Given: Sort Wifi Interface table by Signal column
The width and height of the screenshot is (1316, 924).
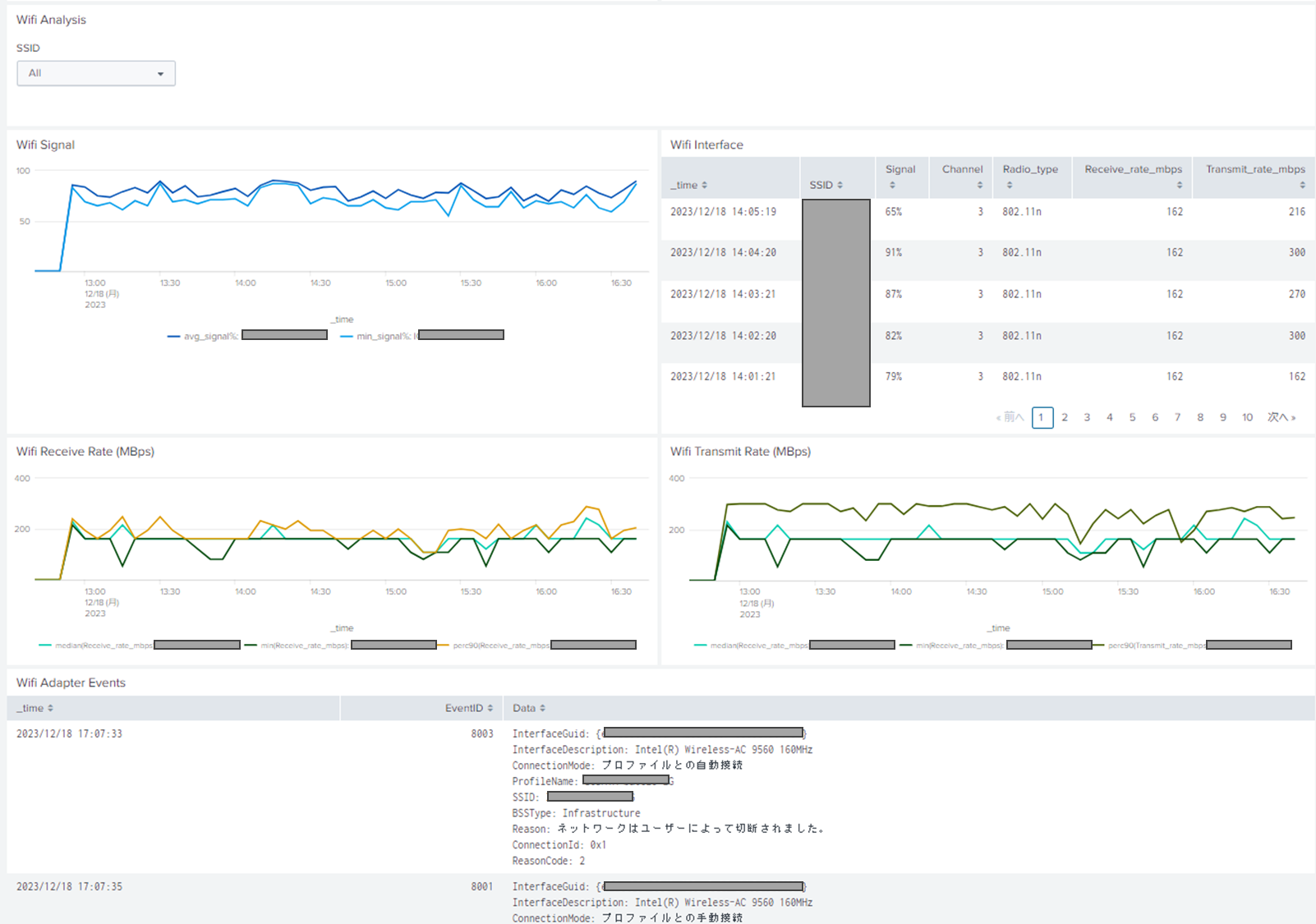Looking at the screenshot, I should pyautogui.click(x=902, y=177).
